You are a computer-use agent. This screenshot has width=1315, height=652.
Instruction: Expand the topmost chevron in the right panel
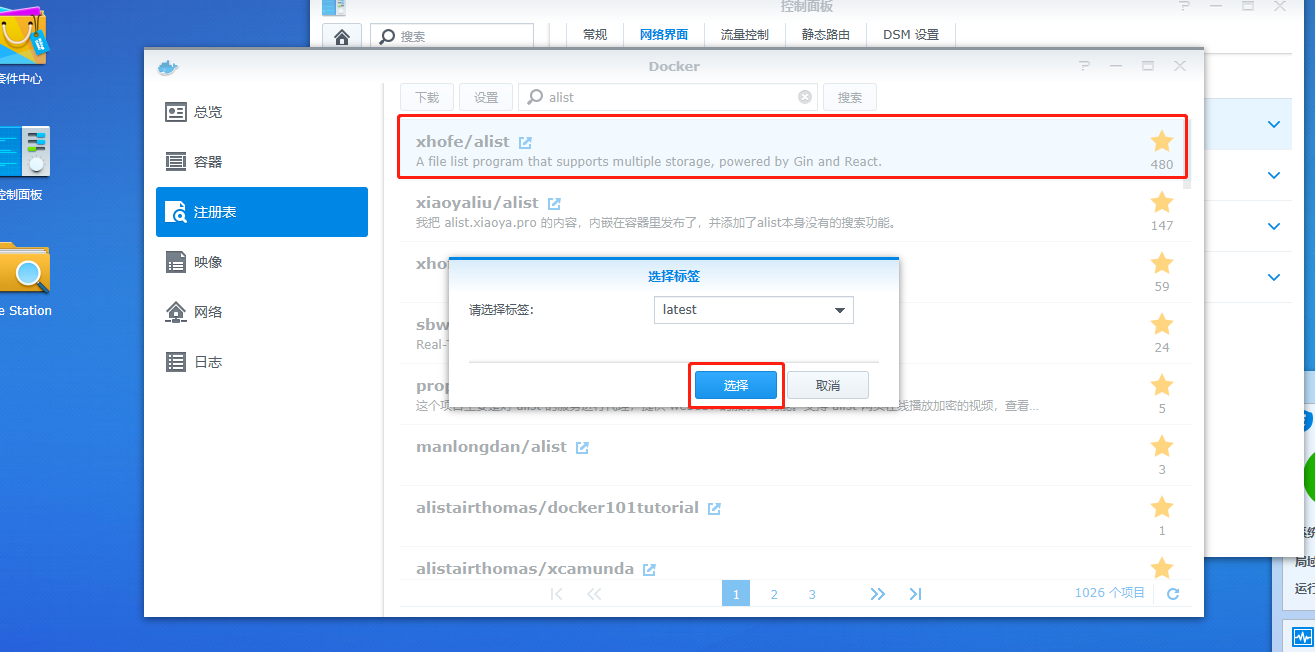pos(1273,124)
